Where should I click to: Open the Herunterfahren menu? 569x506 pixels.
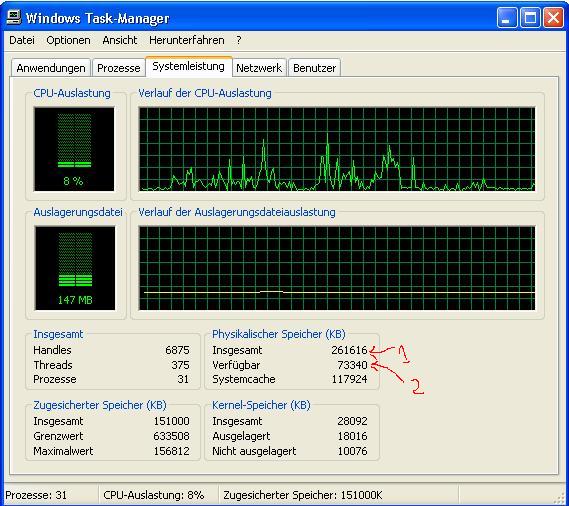pyautogui.click(x=187, y=40)
